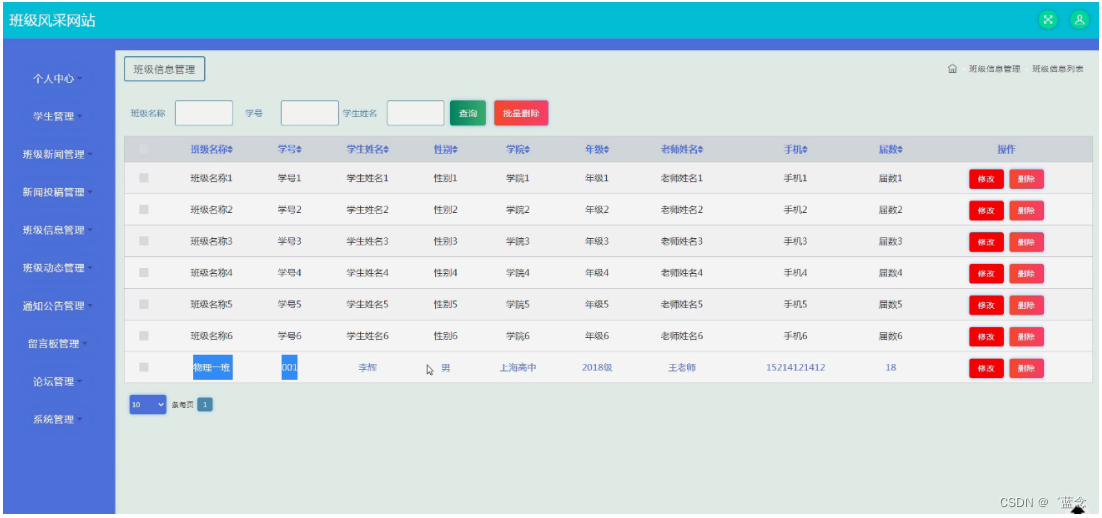Click 修改 in 物理一班 row
Image resolution: width=1102 pixels, height=518 pixels.
coord(986,368)
